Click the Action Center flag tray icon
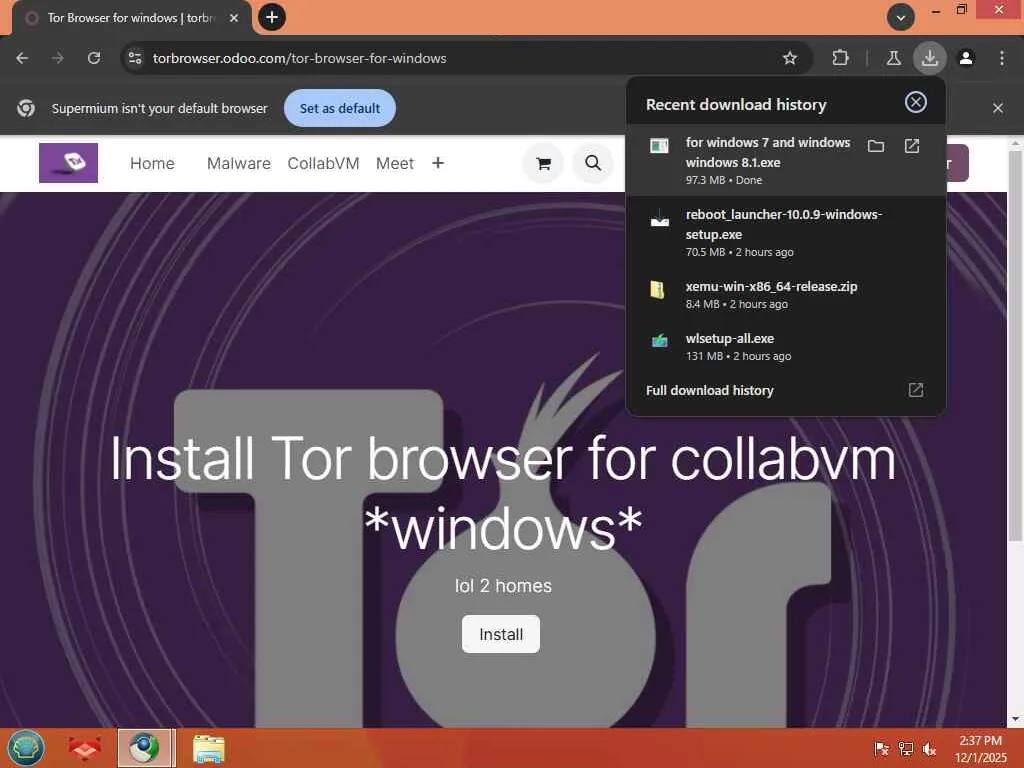1024x768 pixels. click(x=881, y=749)
